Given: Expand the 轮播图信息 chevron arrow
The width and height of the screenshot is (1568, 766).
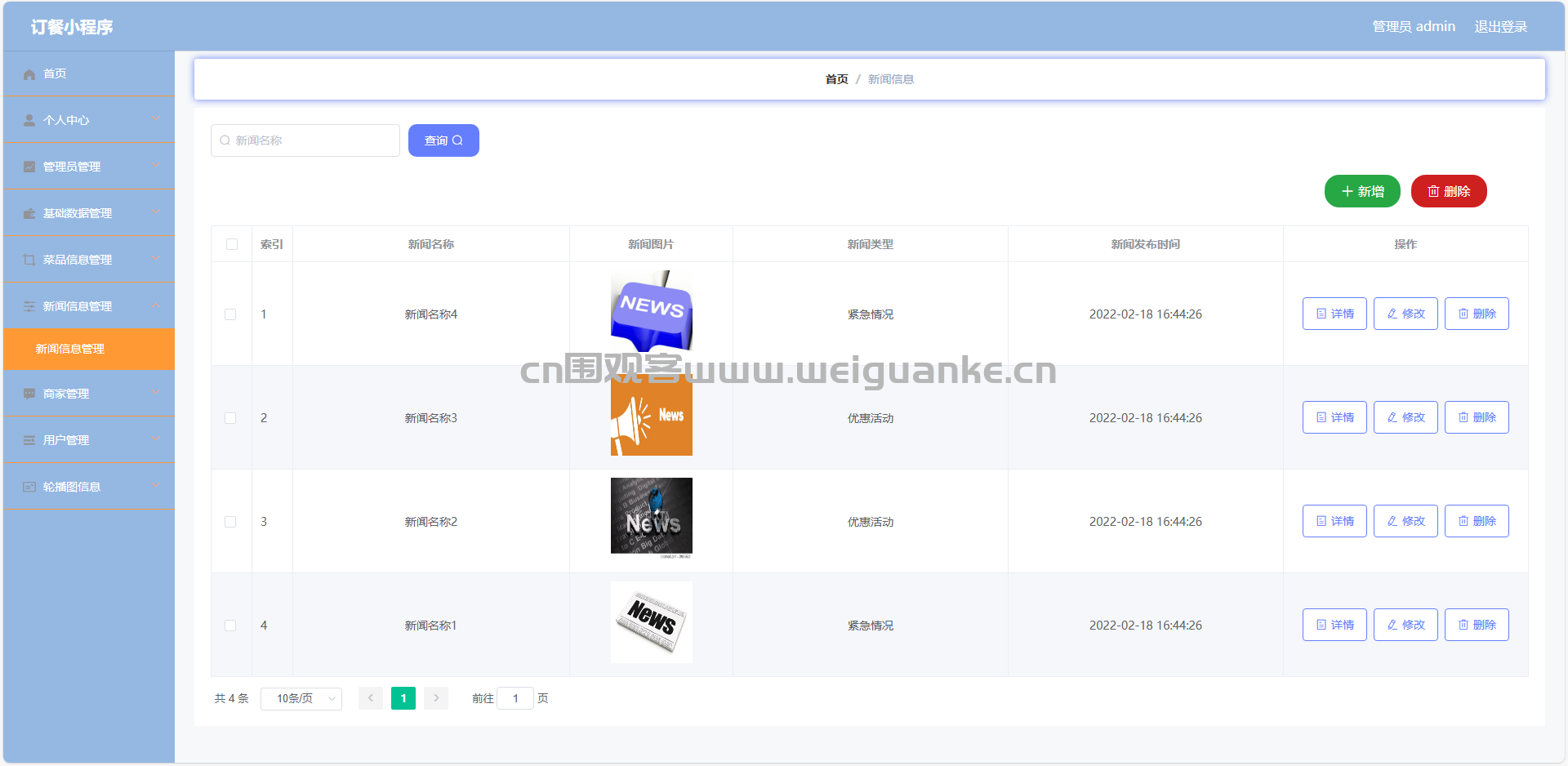Looking at the screenshot, I should click(x=156, y=486).
